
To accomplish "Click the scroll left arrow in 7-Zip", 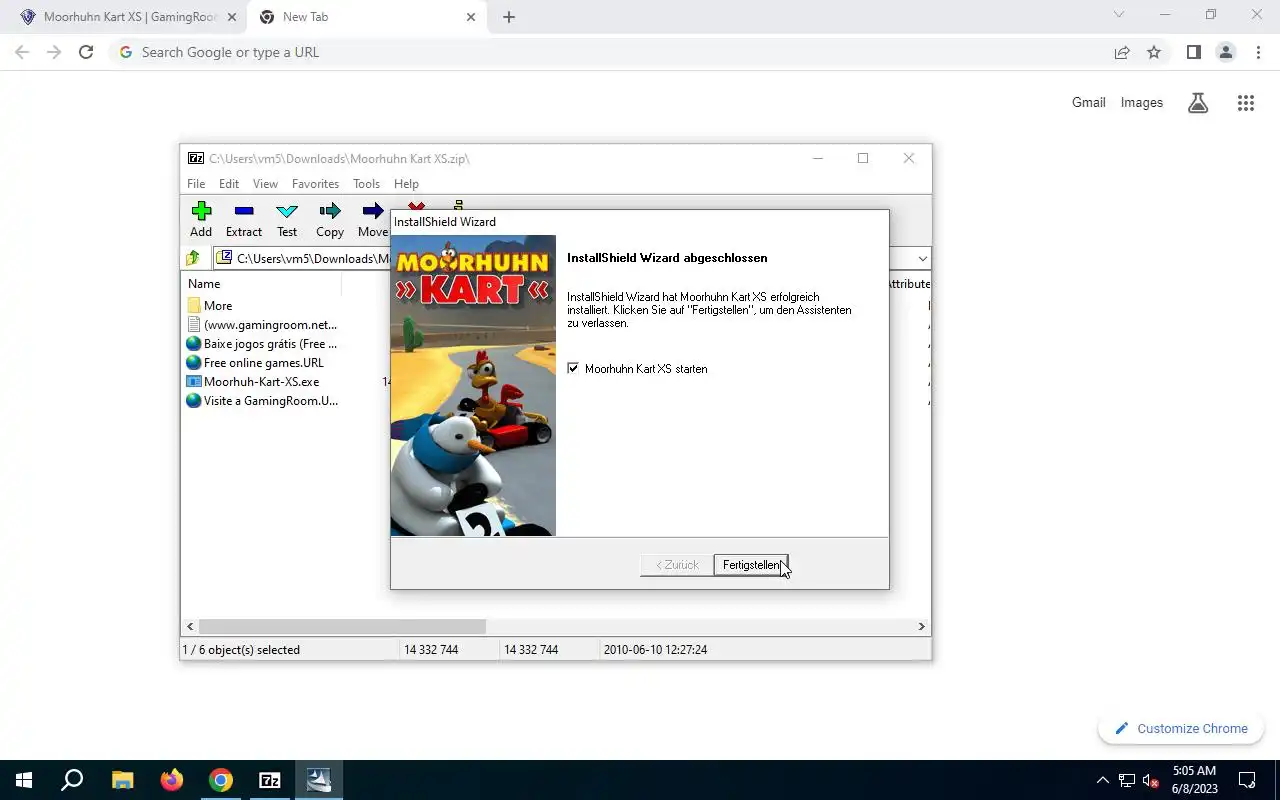I will tap(190, 627).
